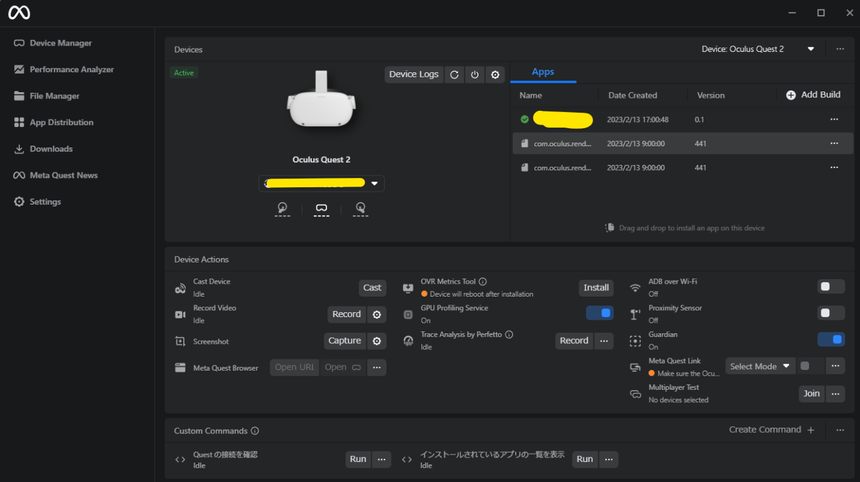Click the Add Build button

[813, 95]
